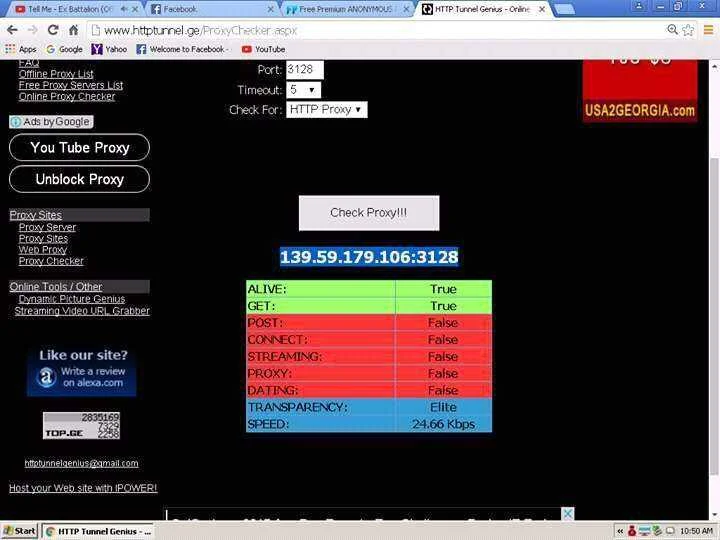The height and width of the screenshot is (540, 720).
Task: Switch to the Tell Me - Ex Battalion tab
Action: (69, 9)
